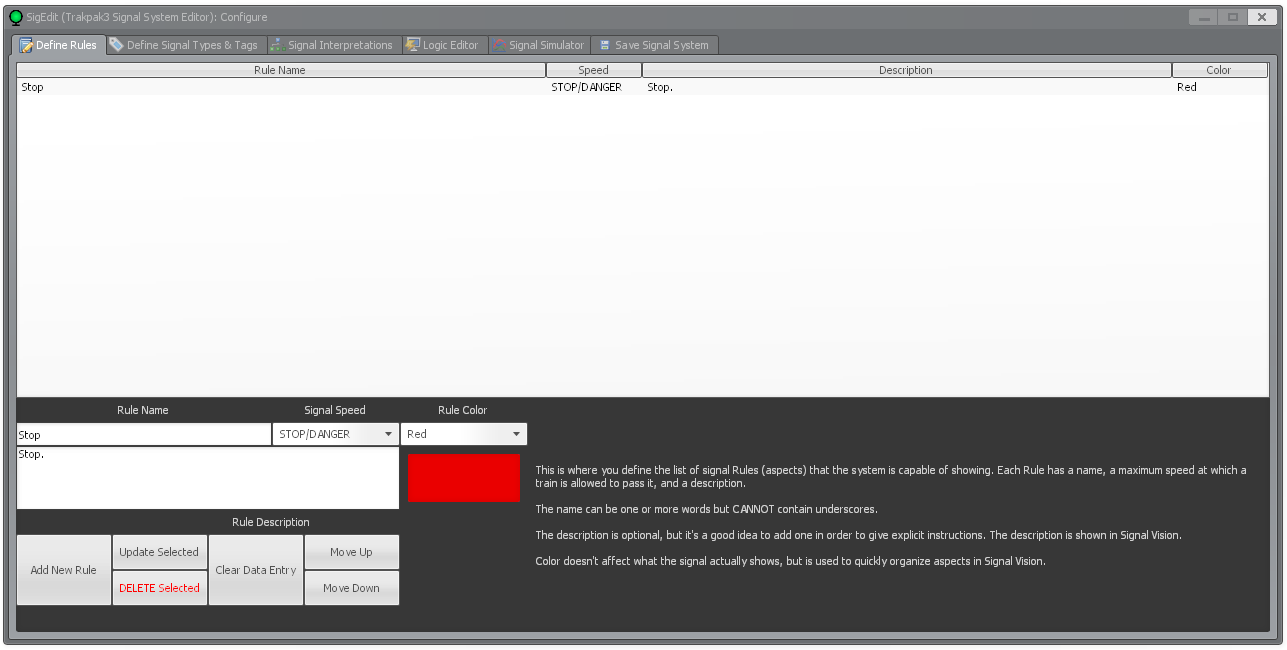Screen dimensions: 1287x650
Task: Click the STOP/DANGER speed cell
Action: 586,87
